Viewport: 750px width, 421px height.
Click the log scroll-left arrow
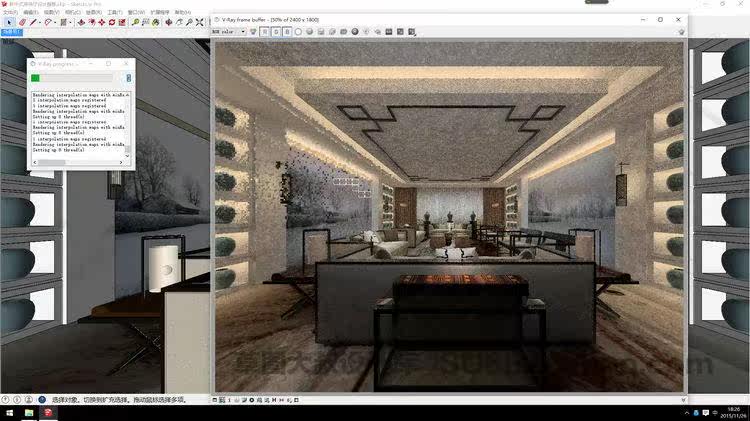pos(34,163)
